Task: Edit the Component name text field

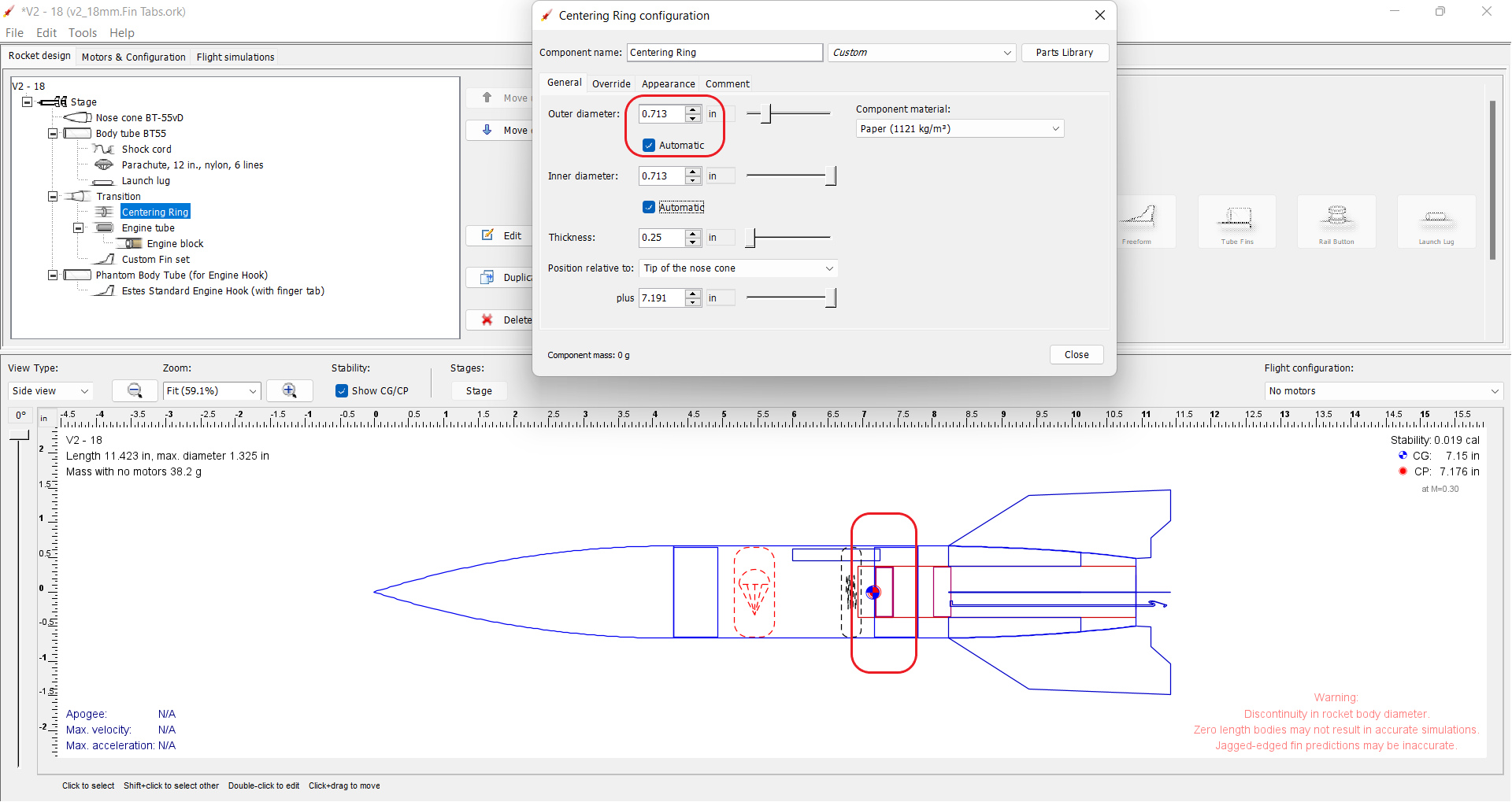Action: tap(724, 52)
